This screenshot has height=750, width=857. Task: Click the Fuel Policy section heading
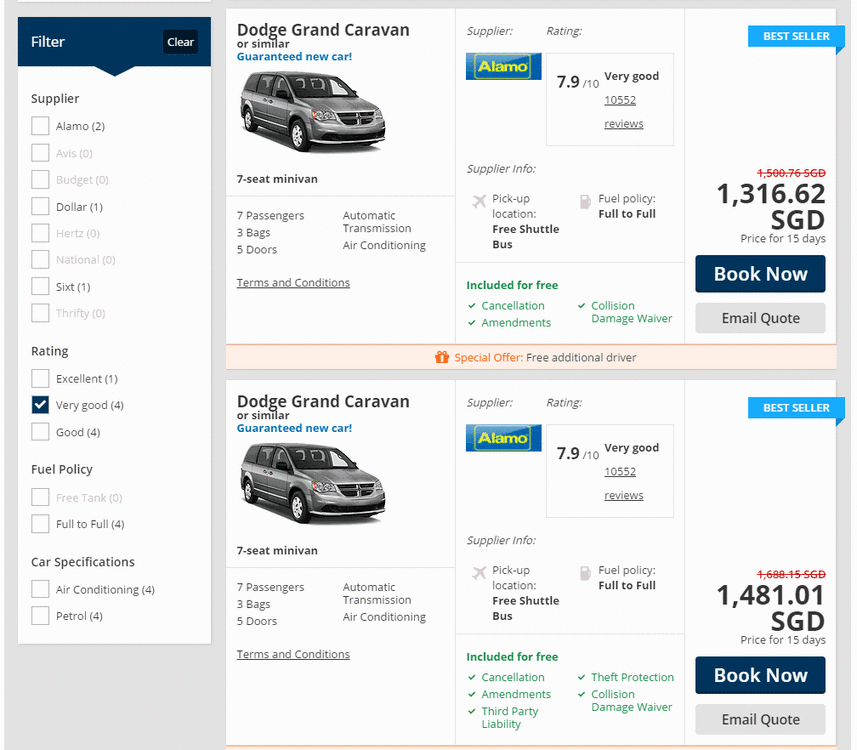62,469
